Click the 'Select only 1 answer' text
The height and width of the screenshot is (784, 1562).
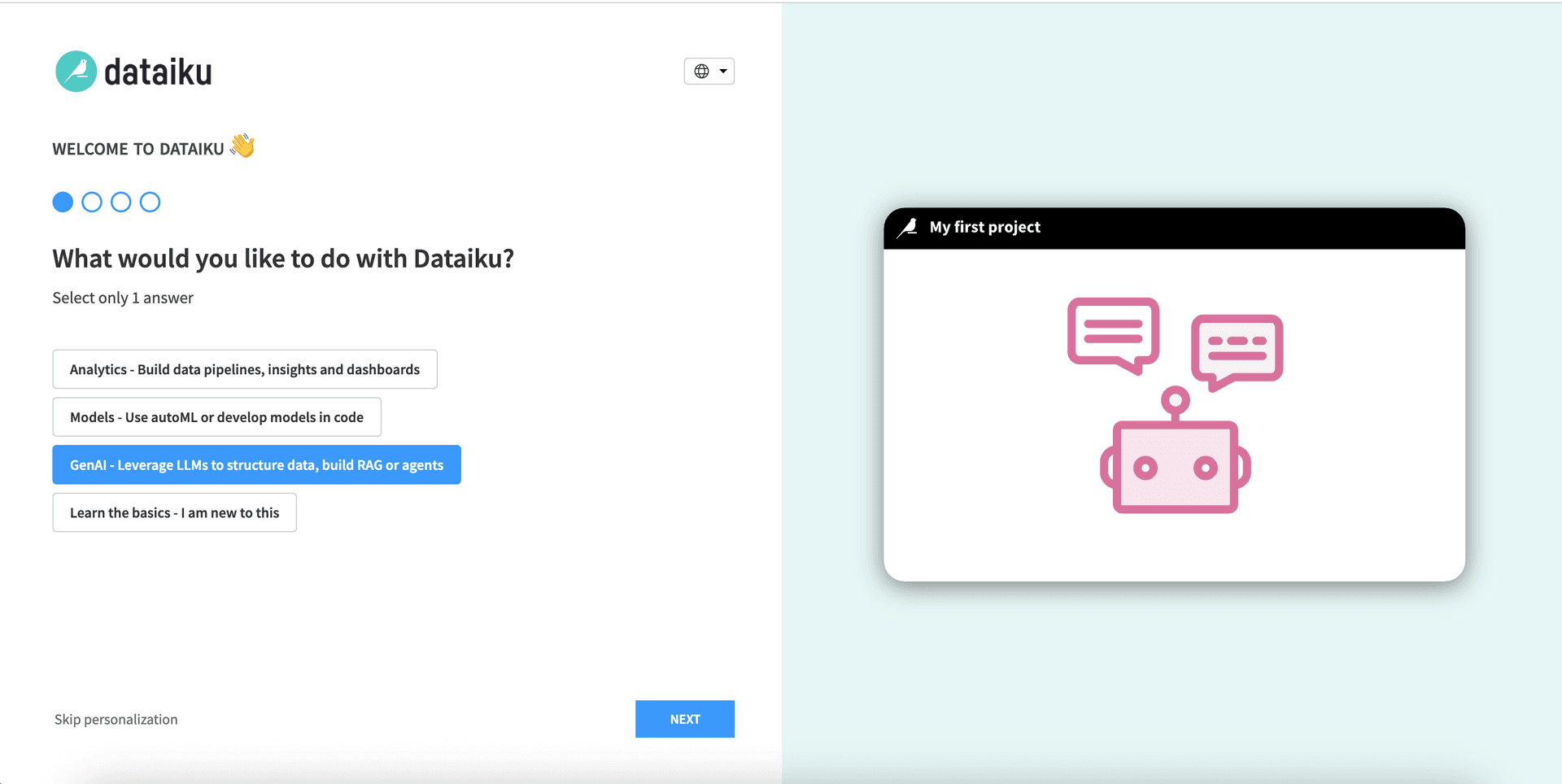tap(123, 298)
